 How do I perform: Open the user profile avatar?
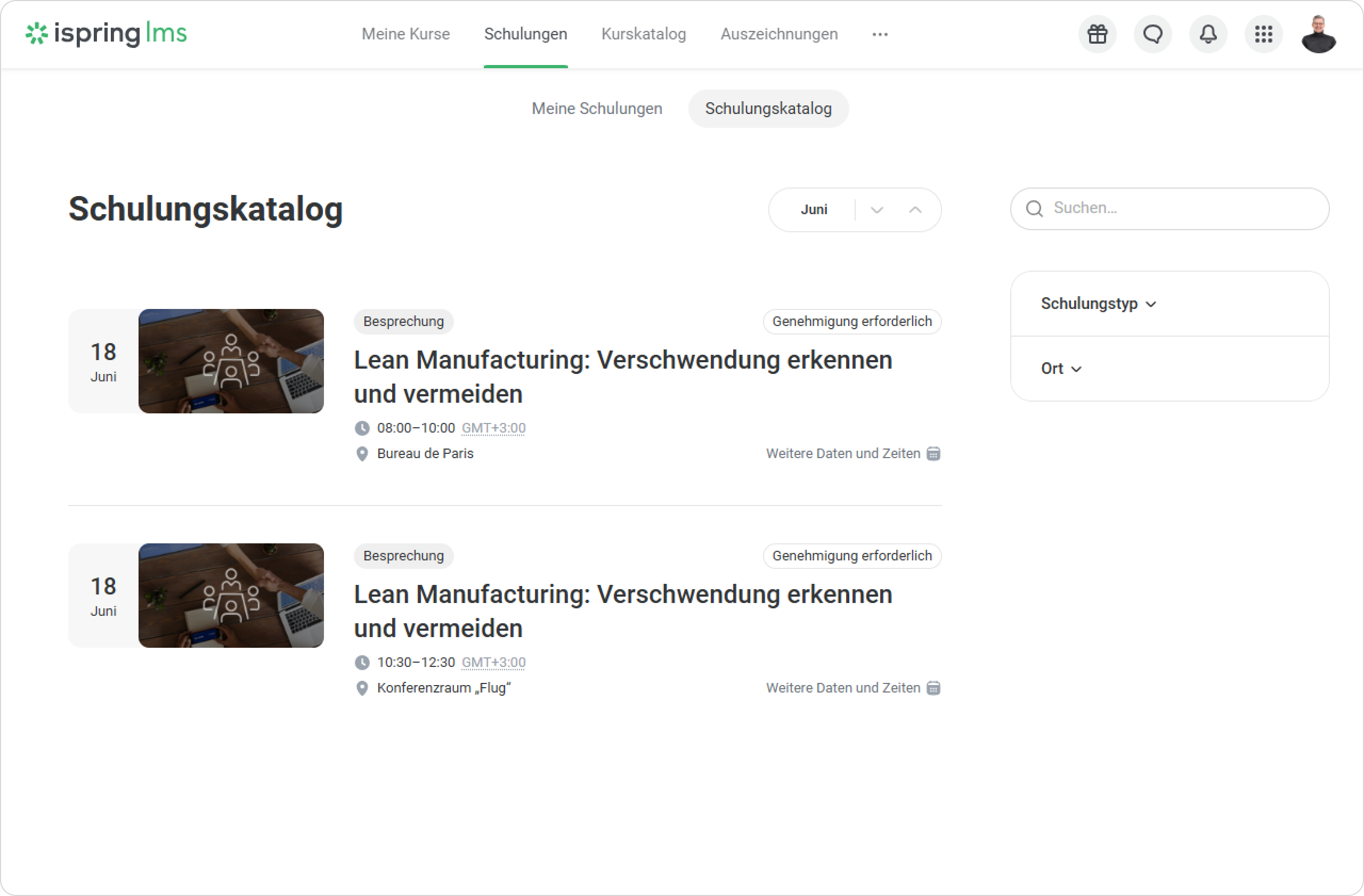click(1319, 35)
